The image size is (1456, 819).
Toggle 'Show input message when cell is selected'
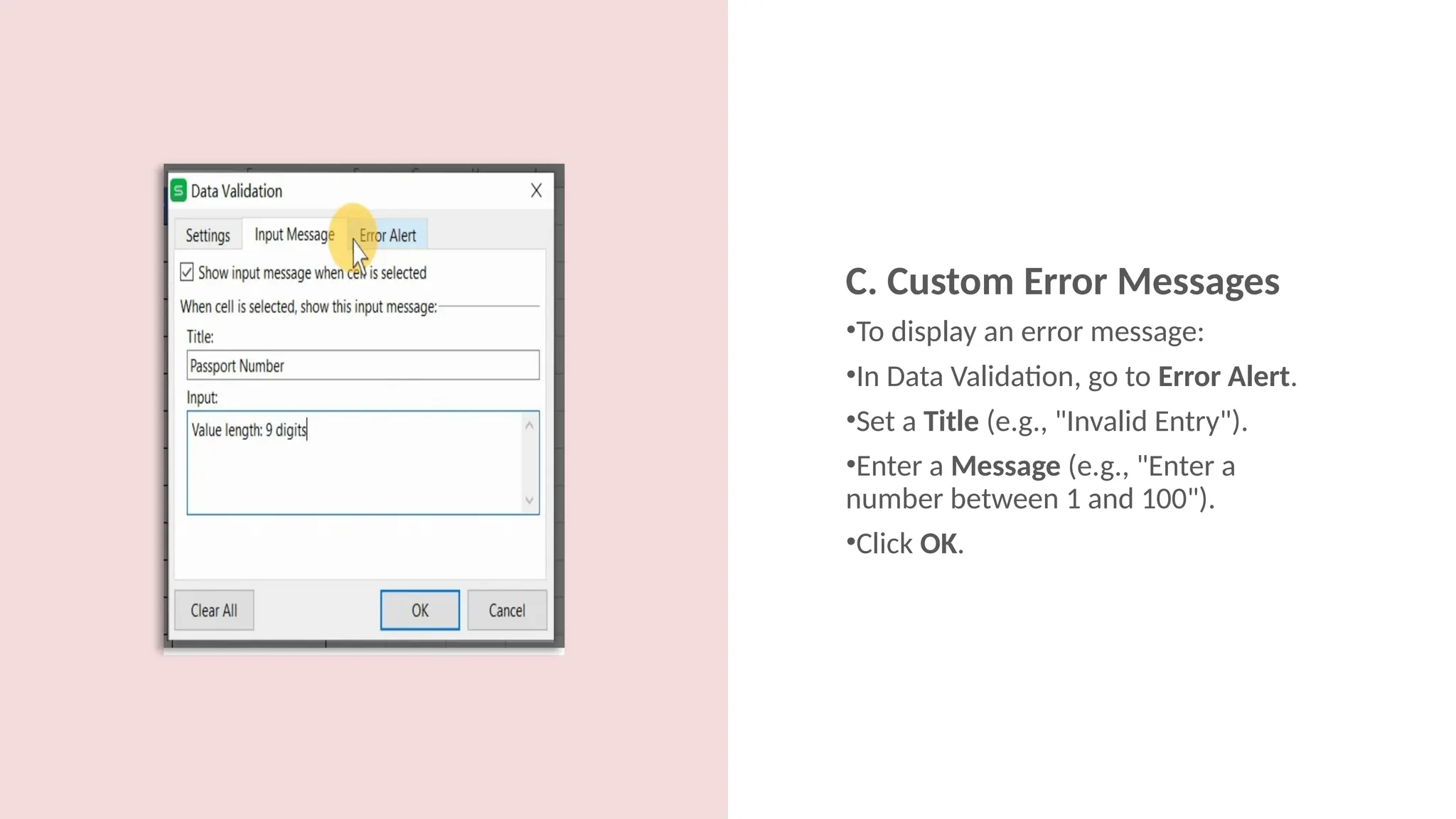coord(187,272)
